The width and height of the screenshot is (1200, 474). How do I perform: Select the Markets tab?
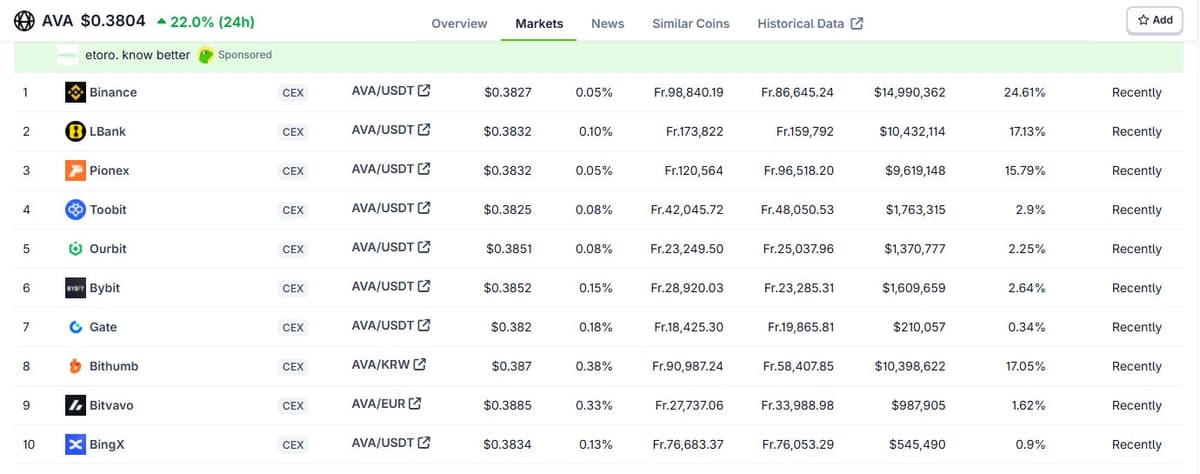(x=539, y=23)
